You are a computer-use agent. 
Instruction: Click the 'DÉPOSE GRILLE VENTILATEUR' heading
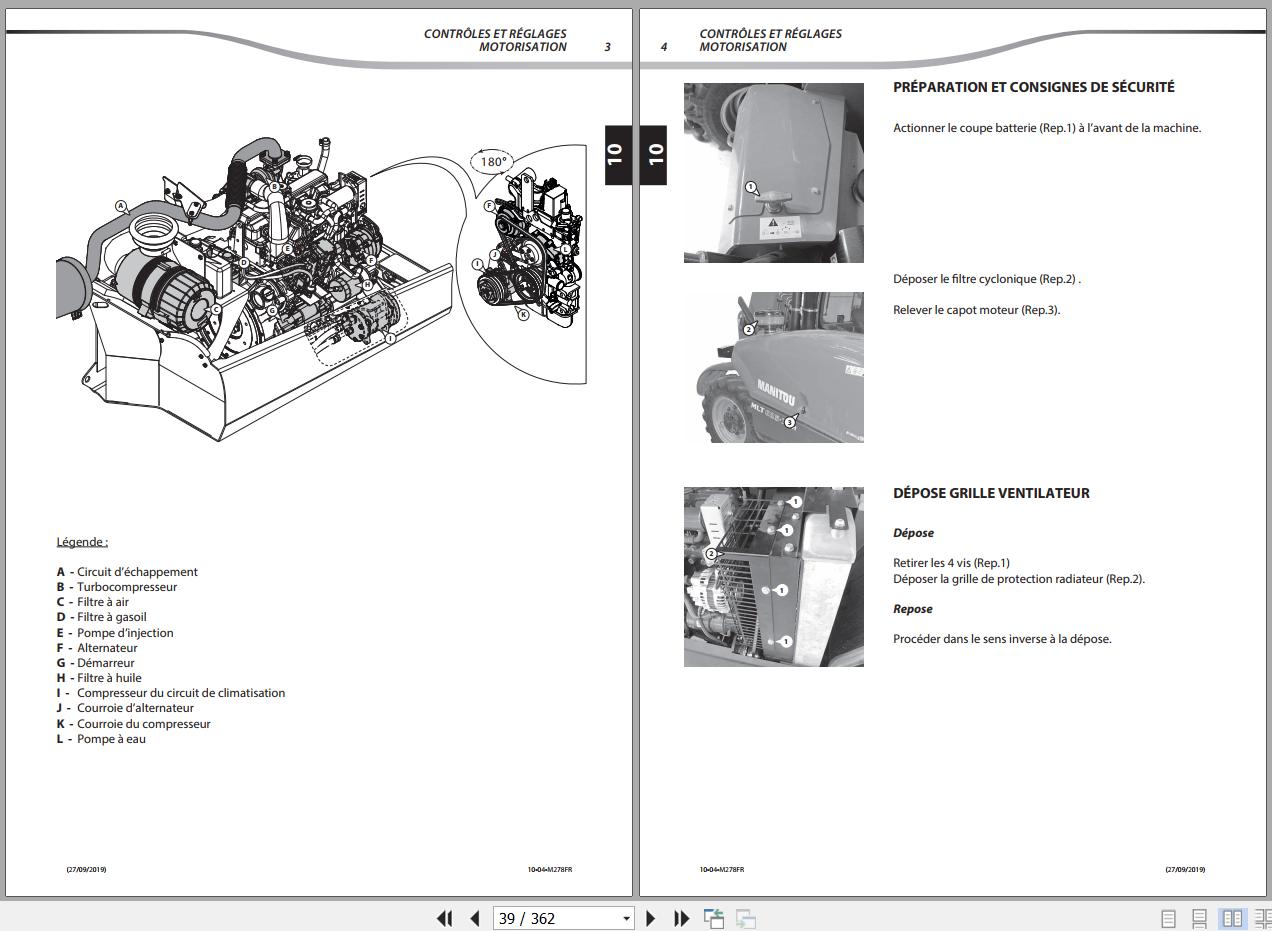coord(991,493)
